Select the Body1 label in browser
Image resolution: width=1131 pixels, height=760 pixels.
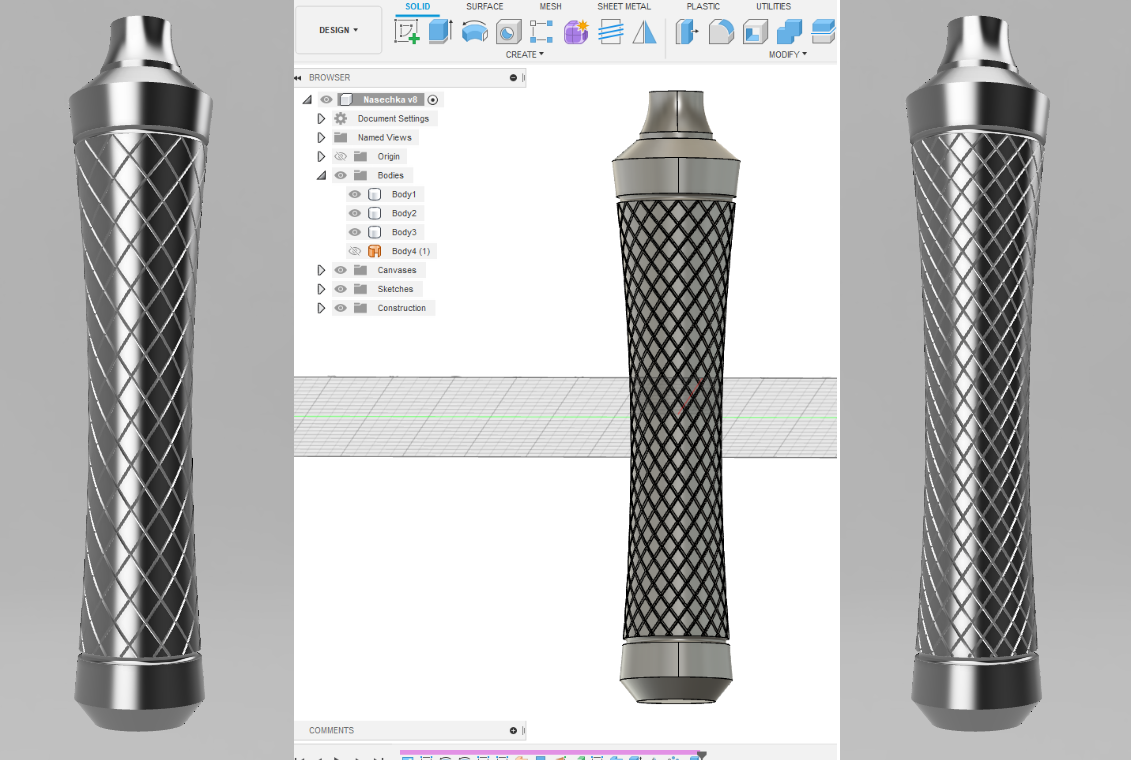404,194
